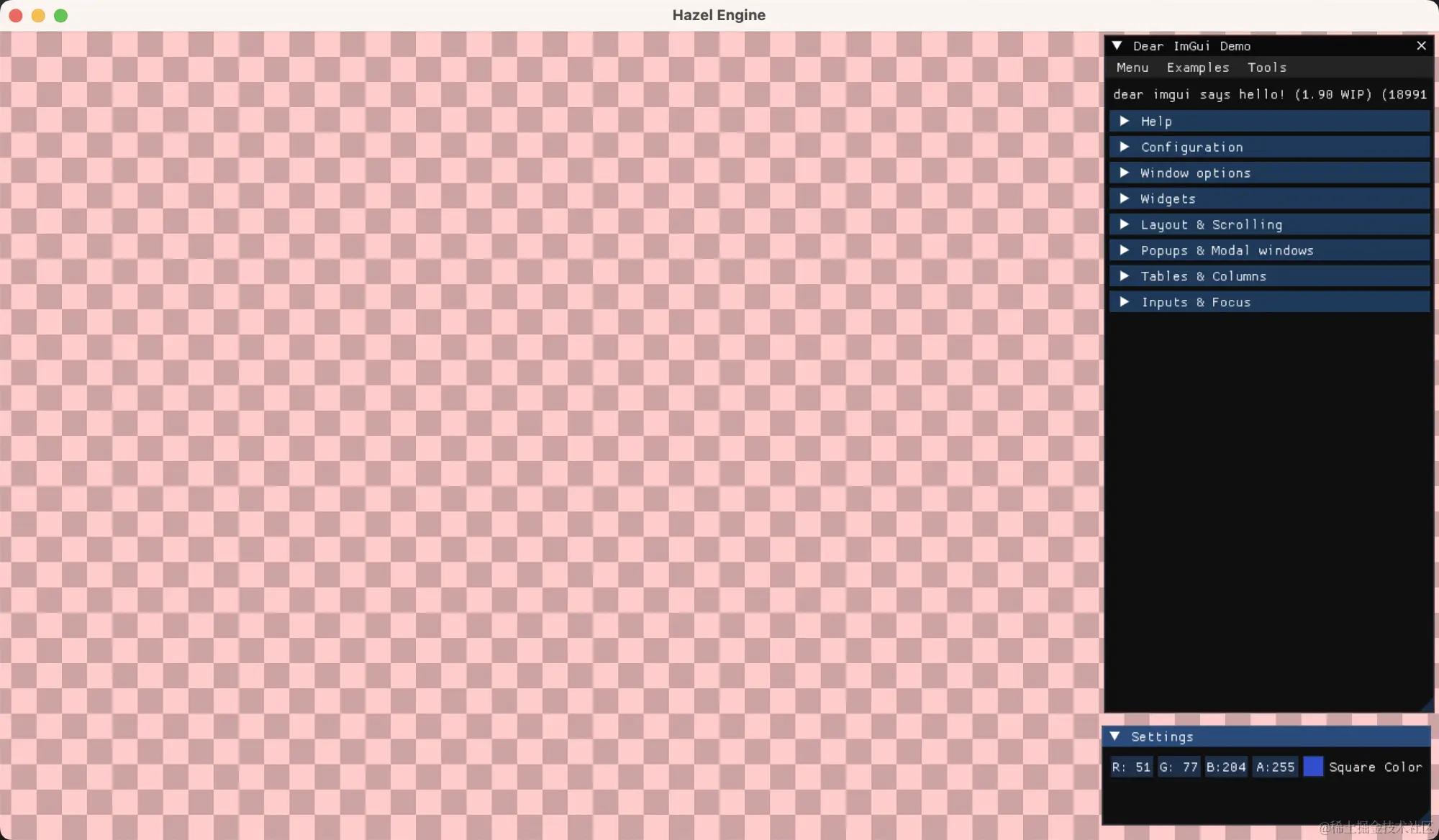Click the blue Square Color swatch
The width and height of the screenshot is (1439, 840).
pos(1312,767)
